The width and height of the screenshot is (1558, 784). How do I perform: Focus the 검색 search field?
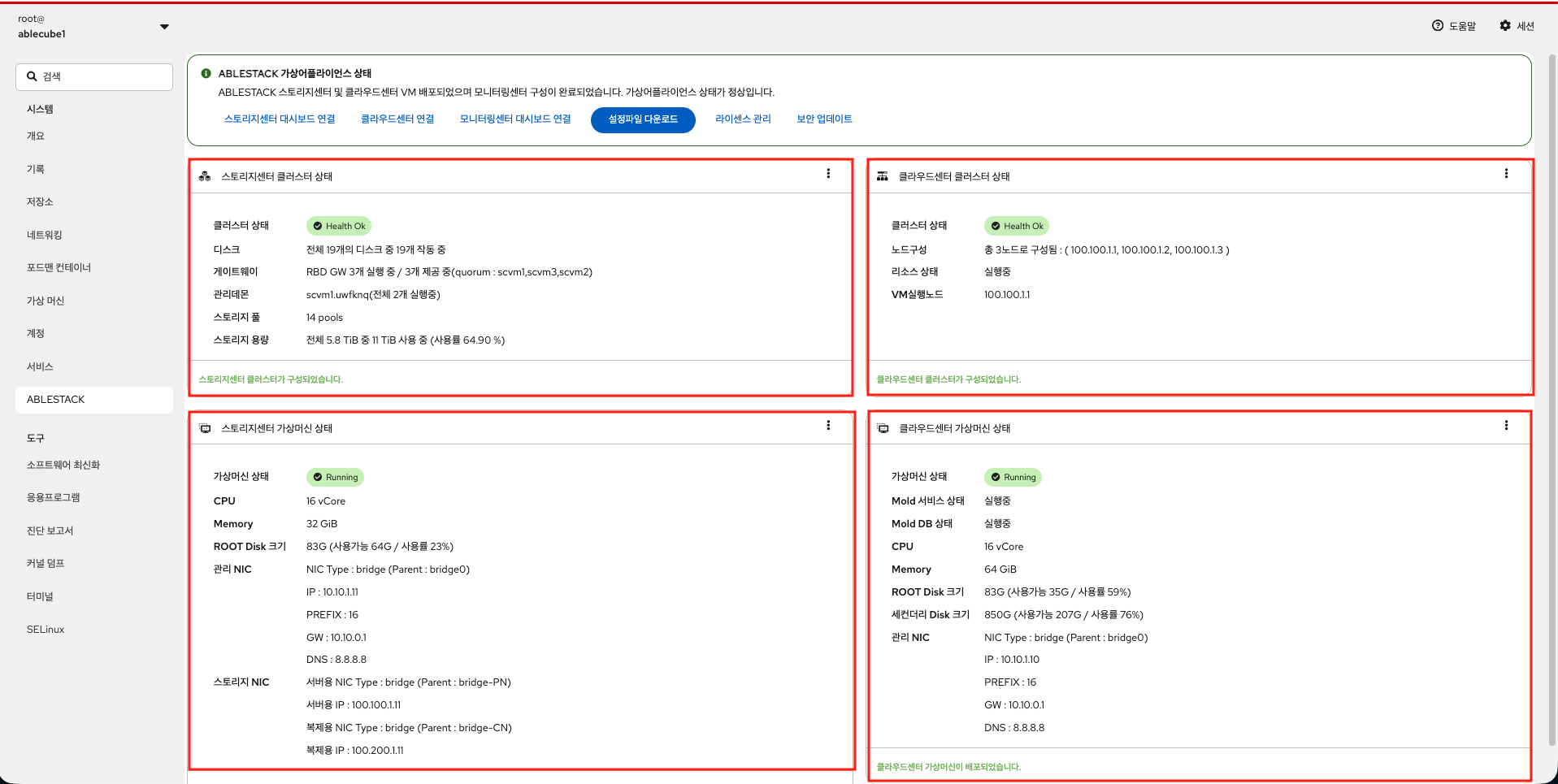94,76
